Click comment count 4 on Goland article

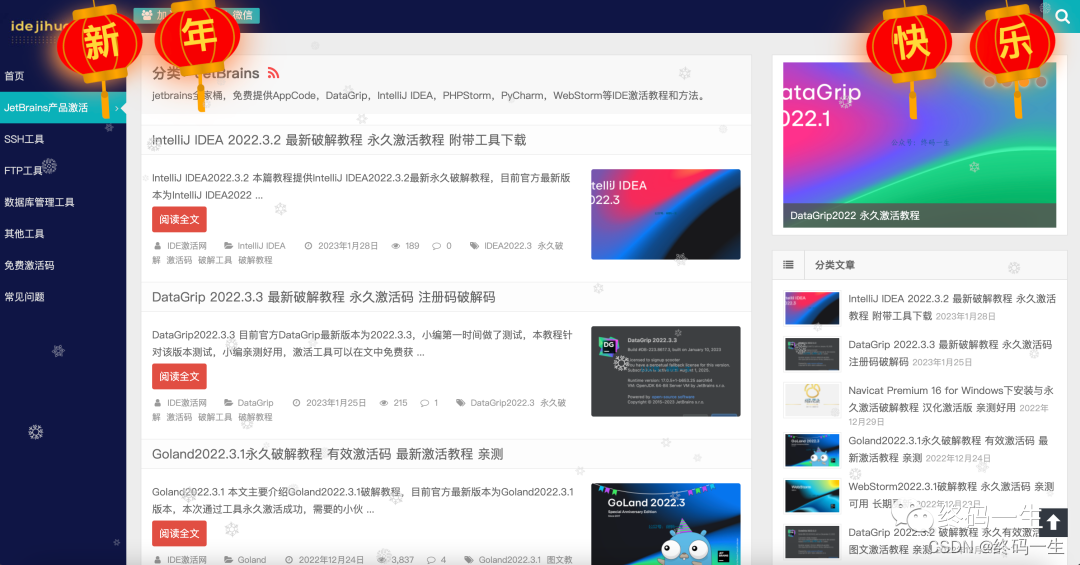[437, 560]
